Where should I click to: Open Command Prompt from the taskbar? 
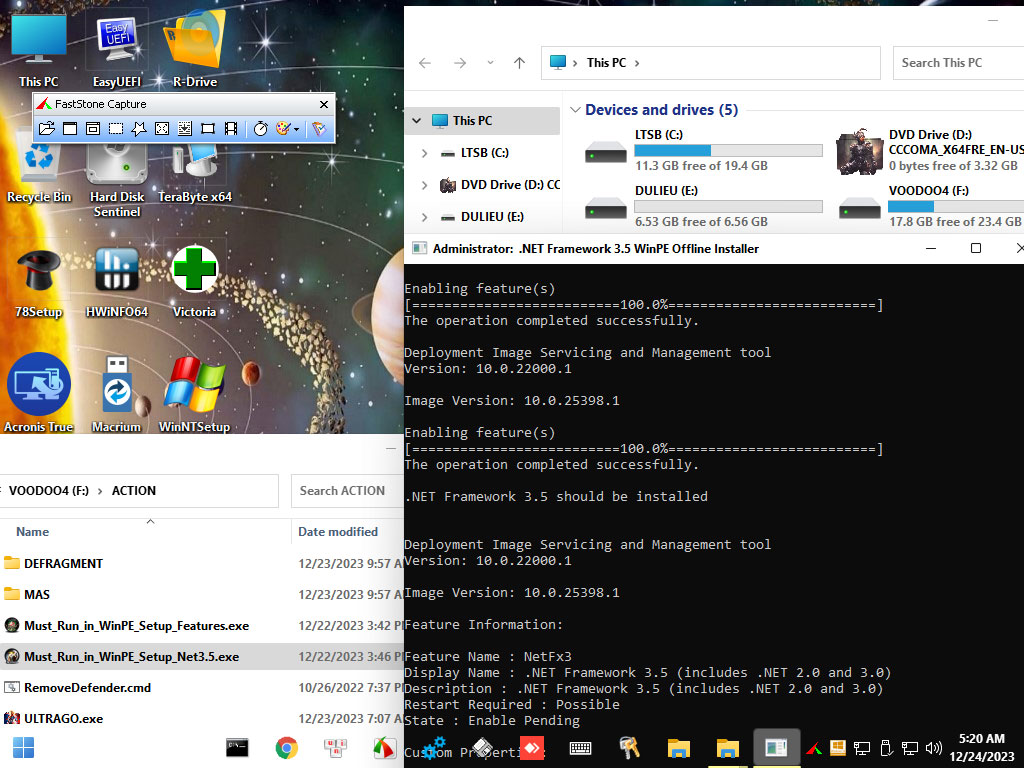click(237, 748)
